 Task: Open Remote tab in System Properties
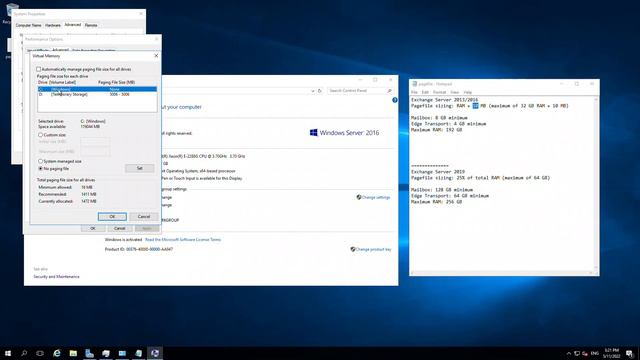[x=91, y=25]
